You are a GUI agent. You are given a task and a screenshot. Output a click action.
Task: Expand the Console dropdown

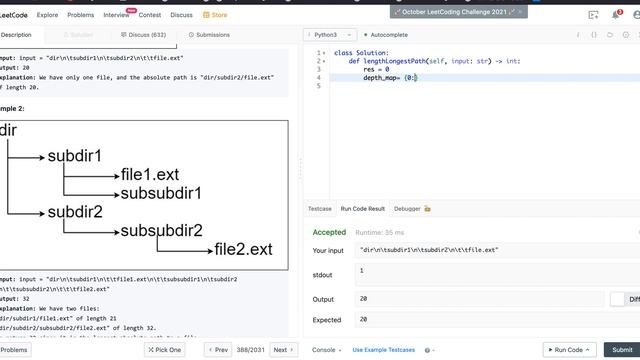(327, 350)
